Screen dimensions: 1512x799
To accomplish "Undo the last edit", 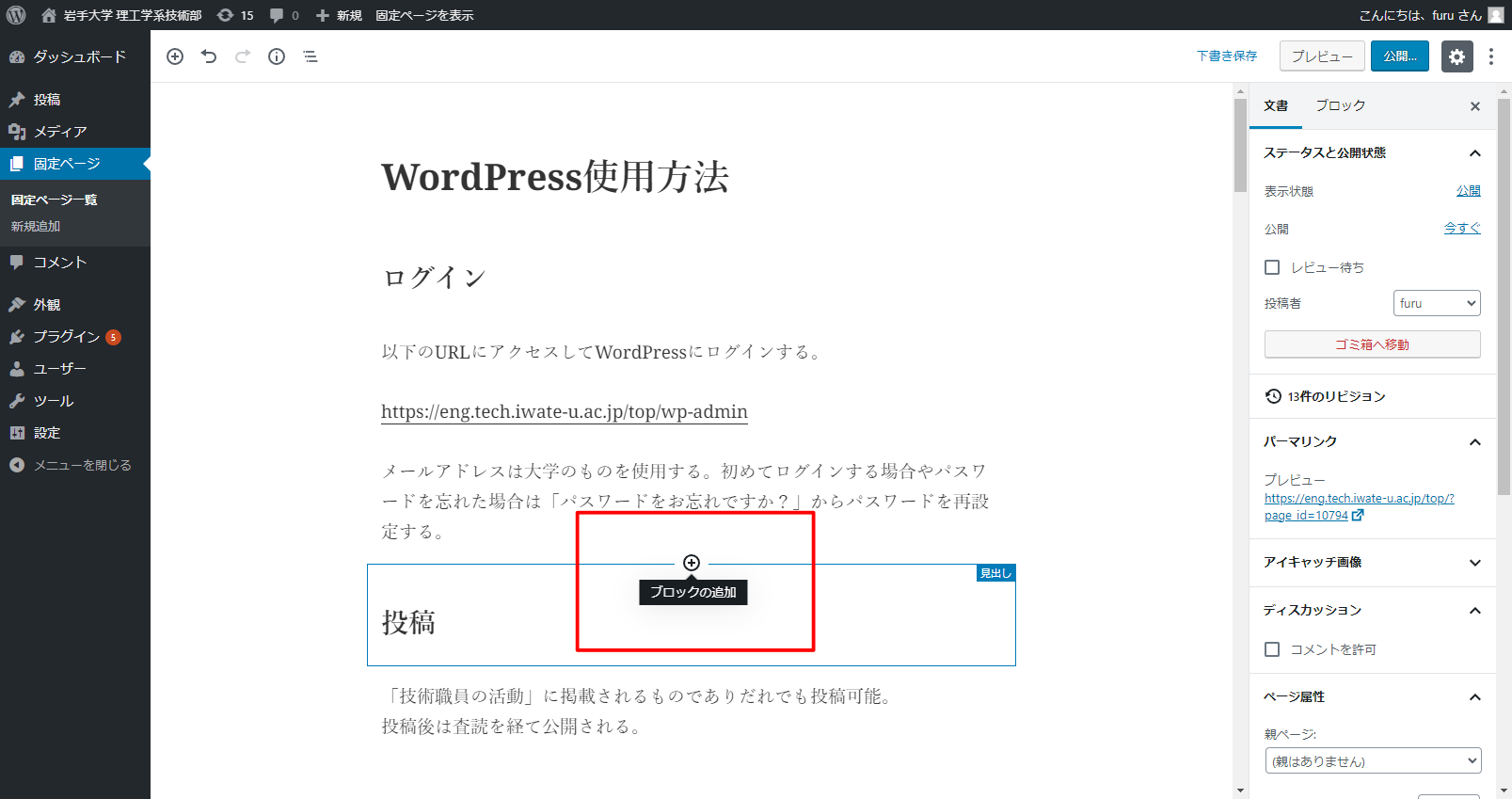I will coord(209,56).
